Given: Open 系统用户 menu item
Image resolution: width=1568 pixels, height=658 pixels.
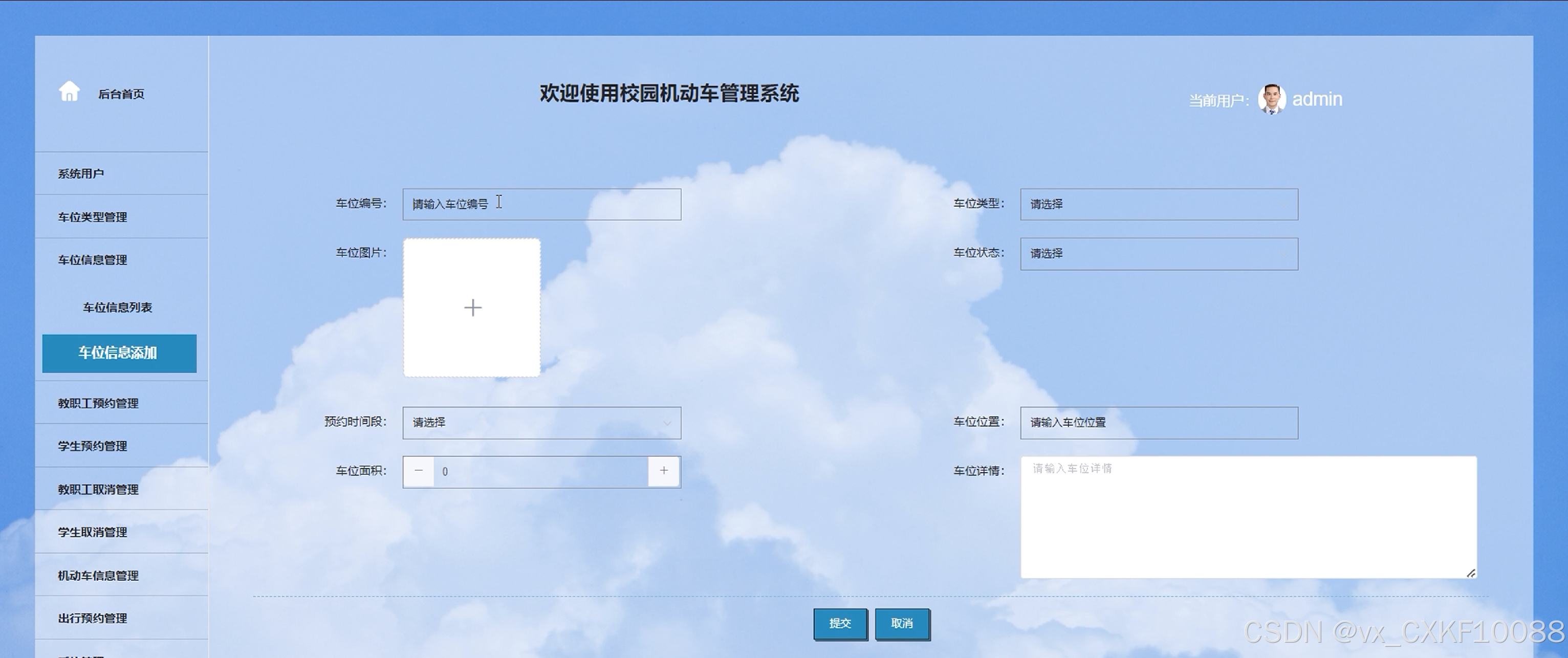Looking at the screenshot, I should [81, 174].
